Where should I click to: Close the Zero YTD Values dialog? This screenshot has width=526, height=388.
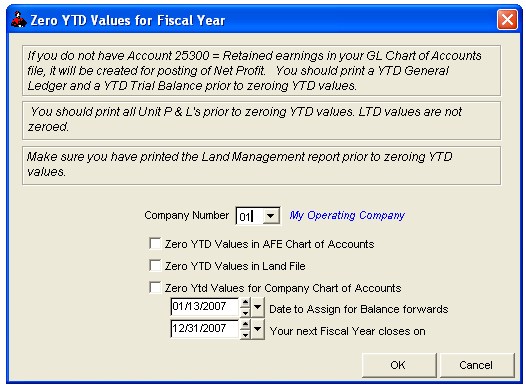point(507,19)
